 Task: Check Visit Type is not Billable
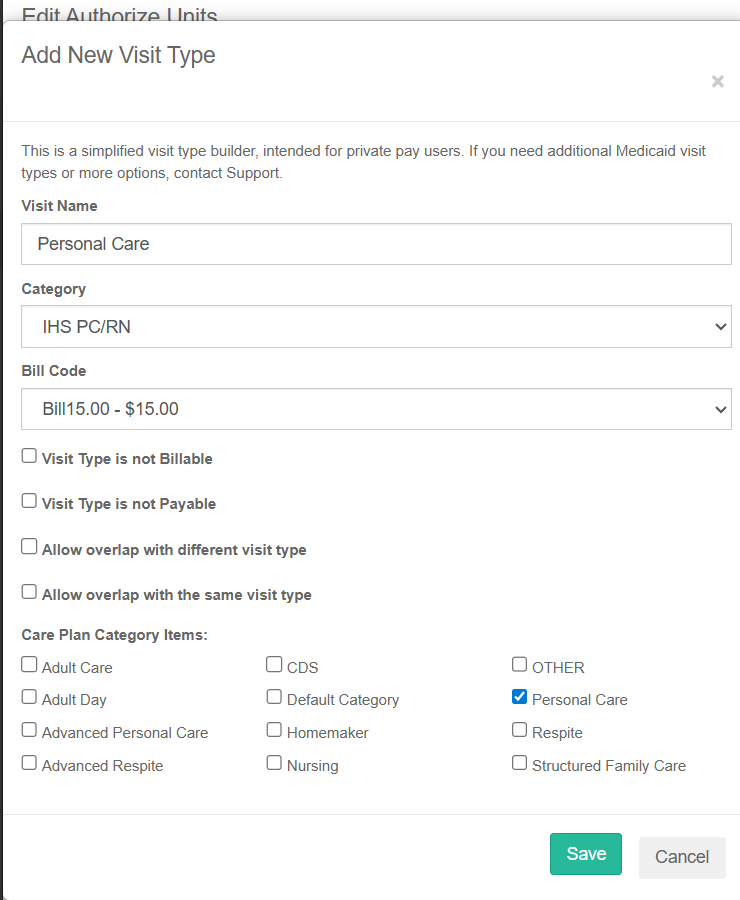click(30, 457)
